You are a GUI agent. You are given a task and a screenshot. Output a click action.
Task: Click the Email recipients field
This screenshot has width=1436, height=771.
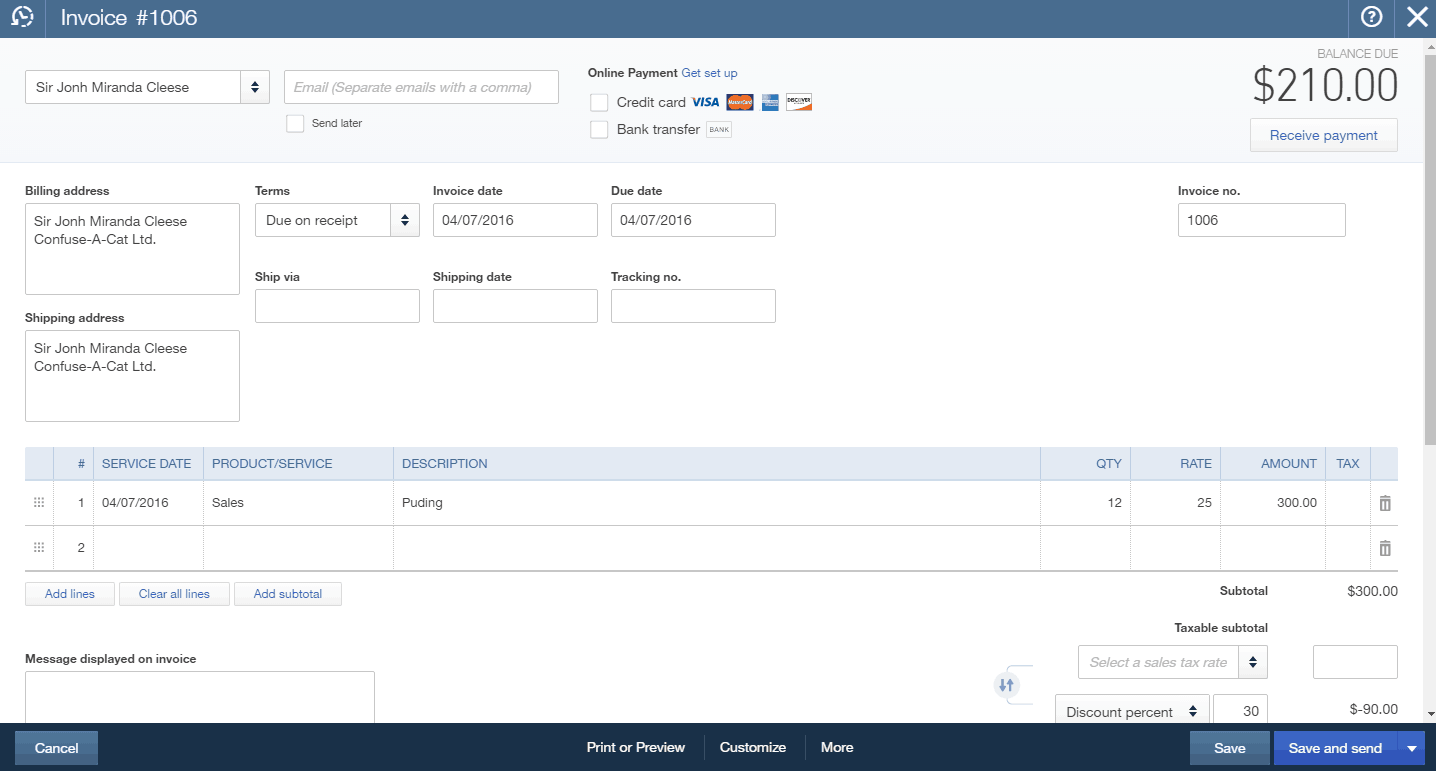tap(420, 87)
